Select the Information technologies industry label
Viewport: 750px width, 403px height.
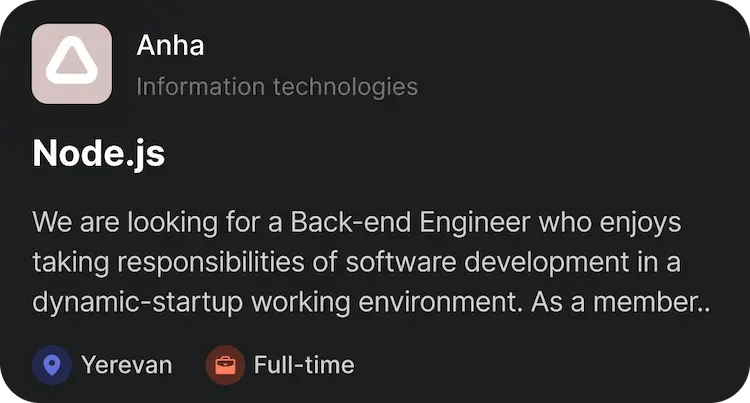click(276, 86)
